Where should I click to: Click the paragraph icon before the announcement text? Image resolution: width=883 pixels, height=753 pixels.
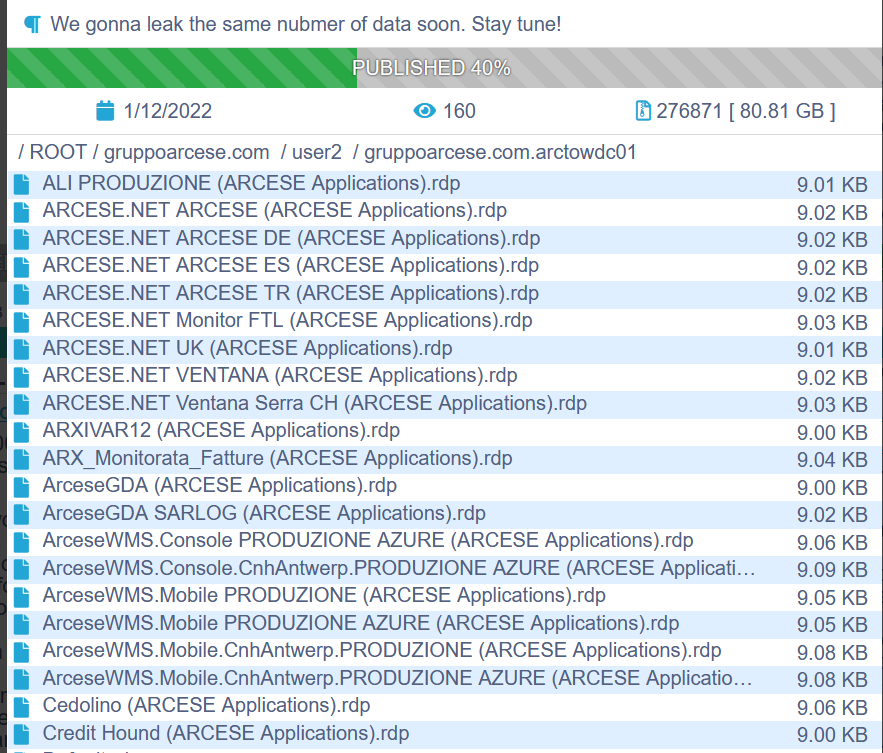[32, 23]
